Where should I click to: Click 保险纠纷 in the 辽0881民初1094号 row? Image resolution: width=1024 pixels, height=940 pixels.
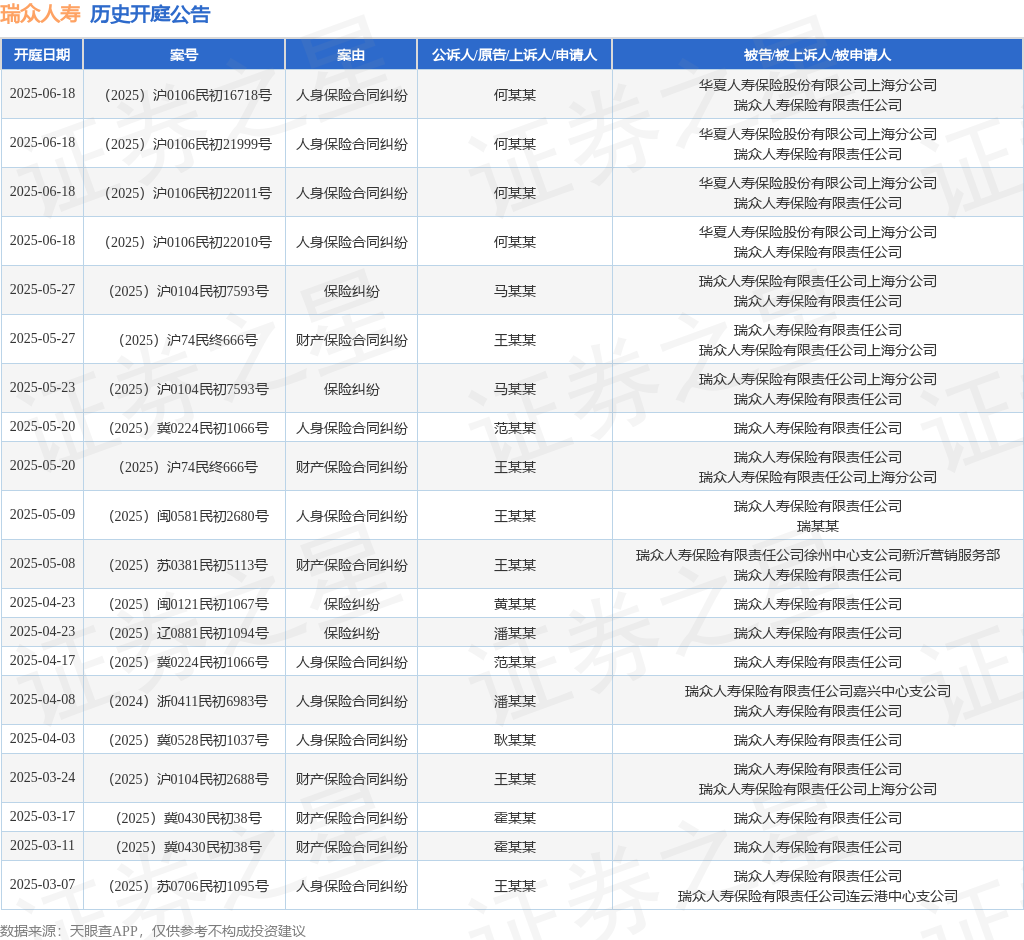351,633
